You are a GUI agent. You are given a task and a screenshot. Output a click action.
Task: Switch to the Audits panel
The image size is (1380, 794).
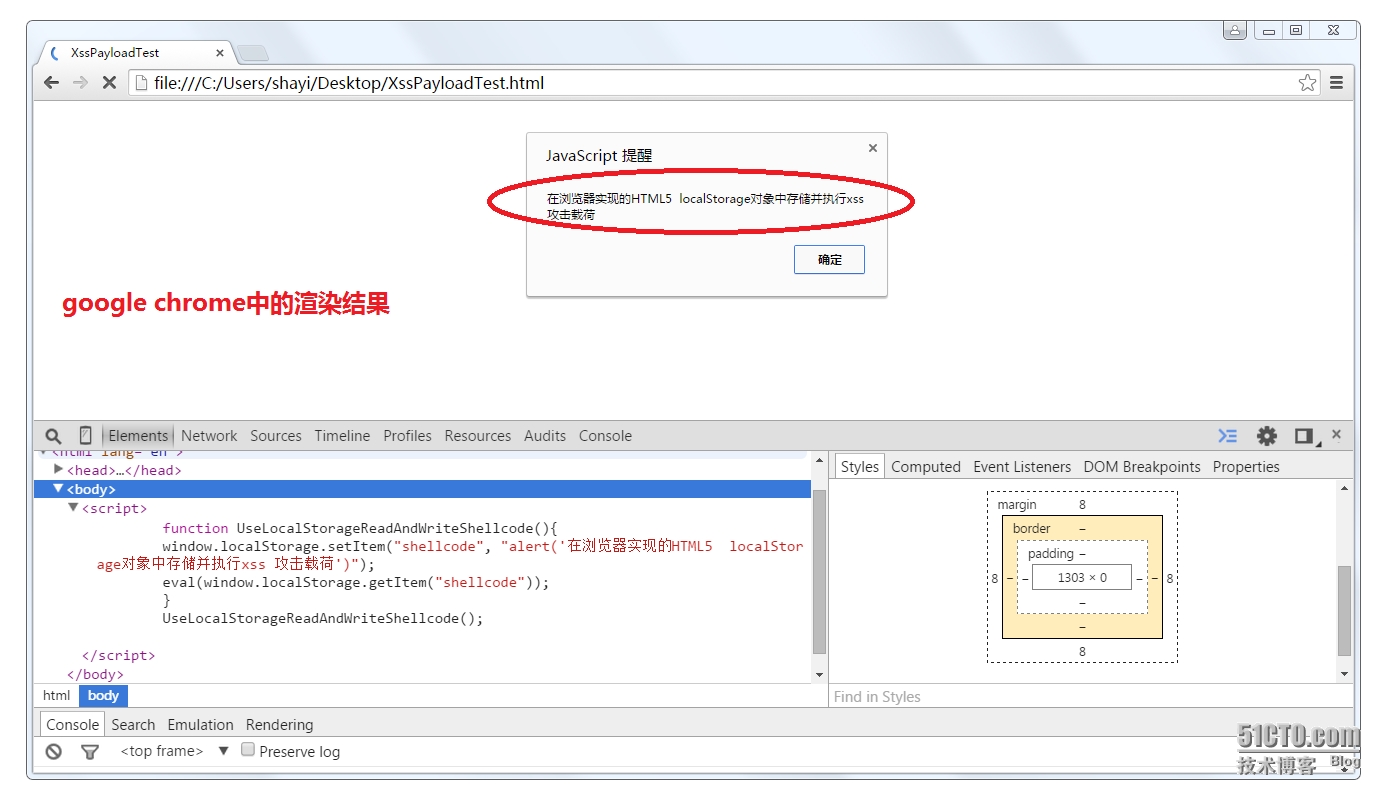click(545, 436)
